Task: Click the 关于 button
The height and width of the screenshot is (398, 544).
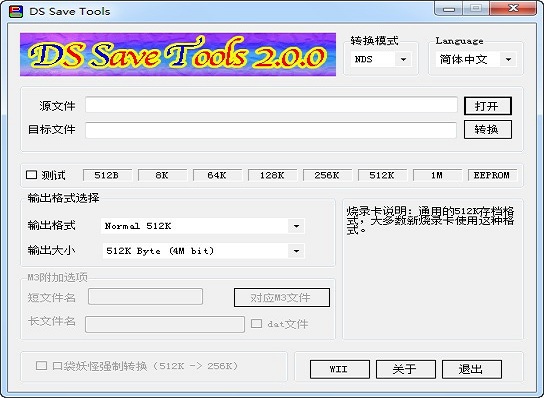Action: [406, 369]
